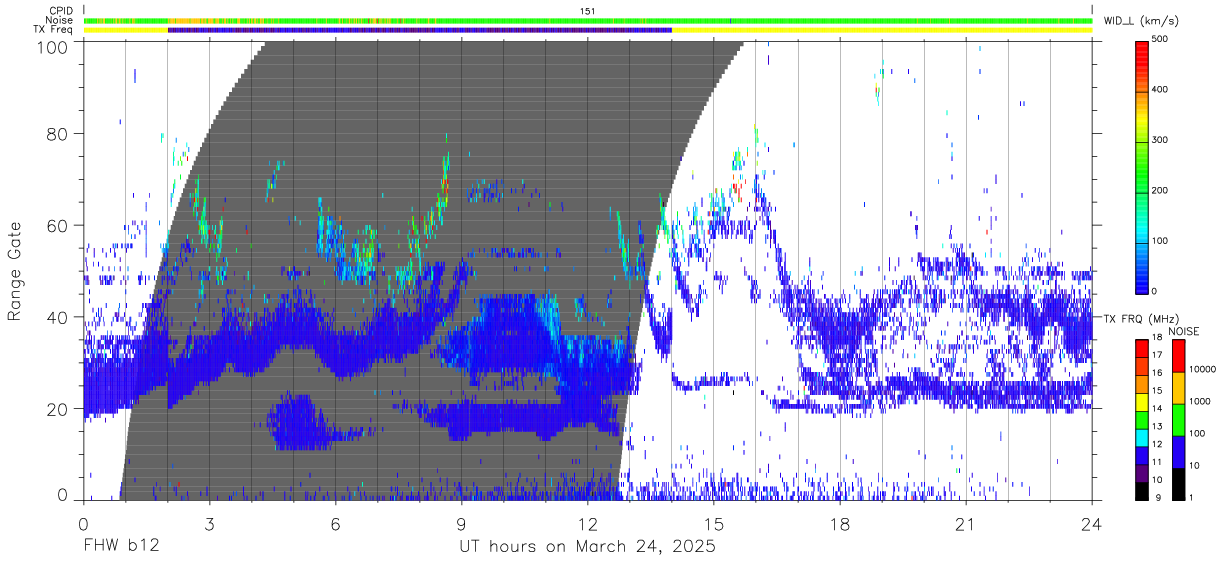Viewport: 1228px width, 567px height.
Task: Click the red swatch in TX FRQ legend
Action: [x=1141, y=349]
